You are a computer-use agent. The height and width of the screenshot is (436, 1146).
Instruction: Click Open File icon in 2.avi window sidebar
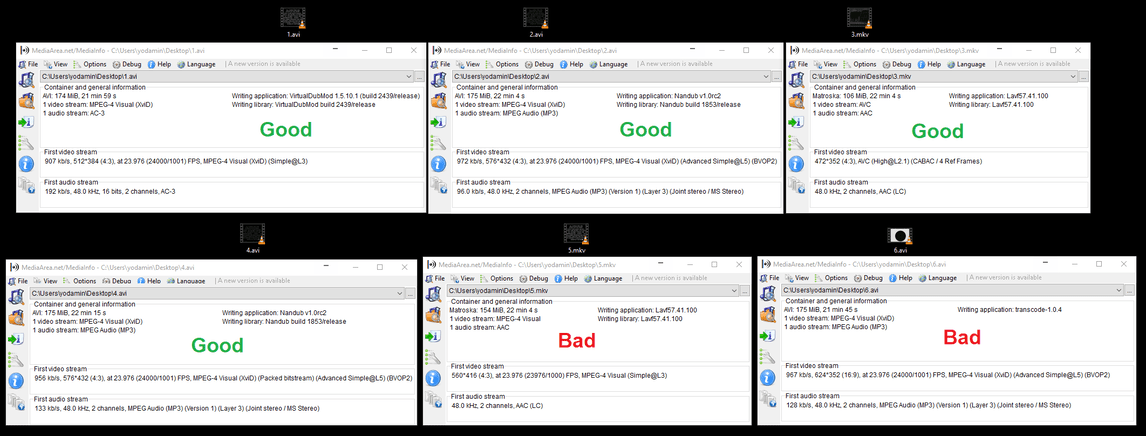[438, 80]
